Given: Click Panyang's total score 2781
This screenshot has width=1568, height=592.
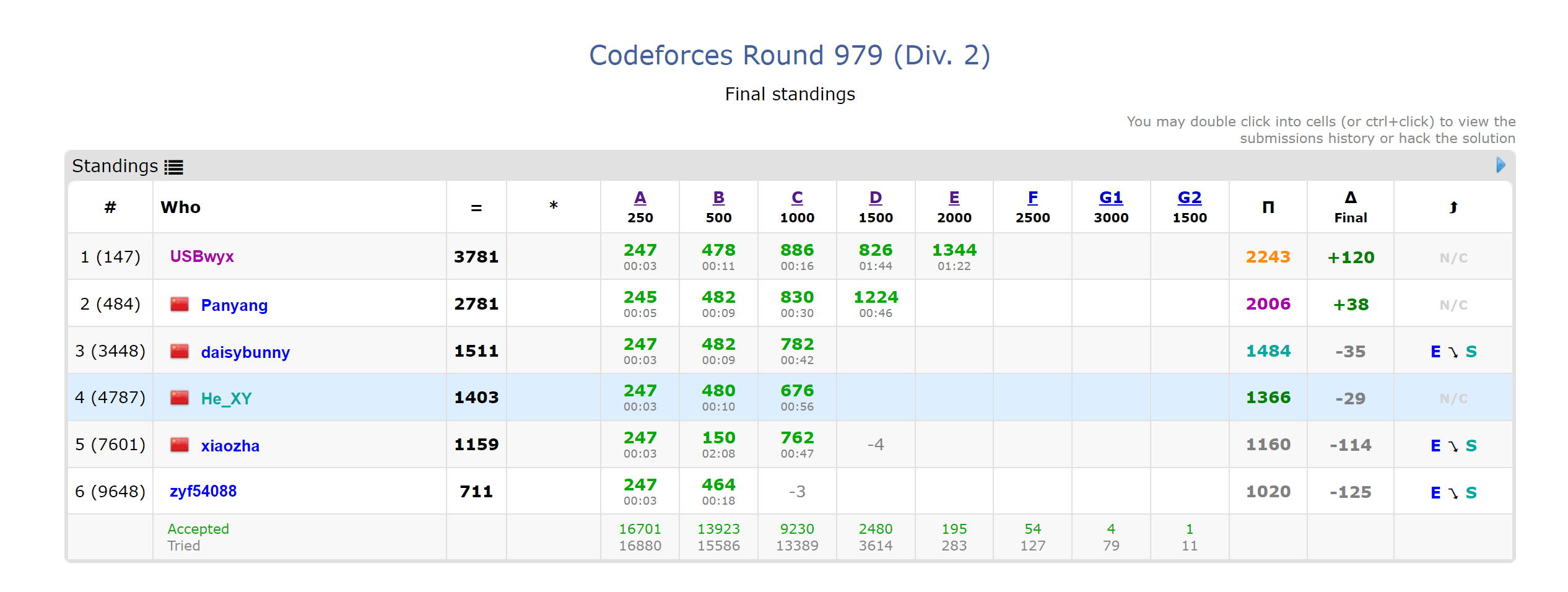Looking at the screenshot, I should [476, 304].
